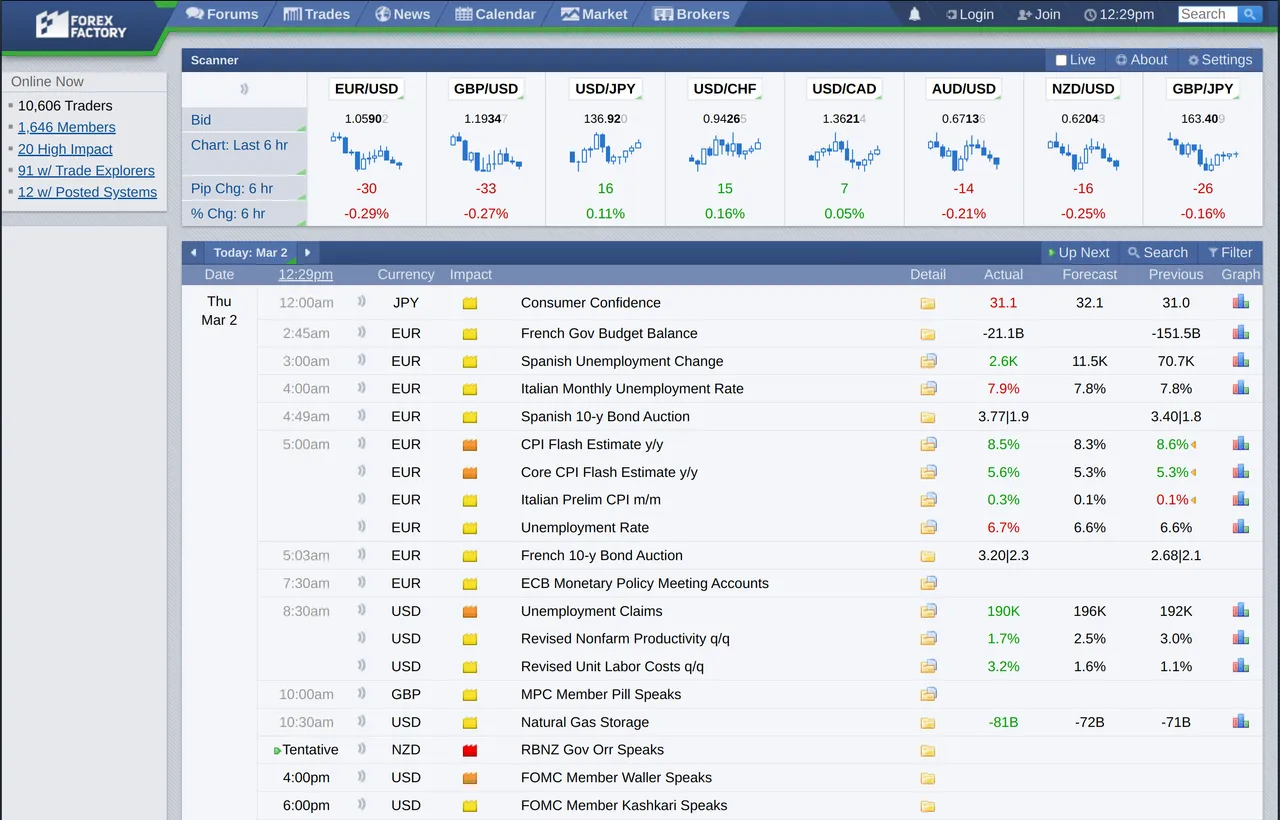The height and width of the screenshot is (820, 1280).
Task: Click the Login link
Action: (970, 14)
